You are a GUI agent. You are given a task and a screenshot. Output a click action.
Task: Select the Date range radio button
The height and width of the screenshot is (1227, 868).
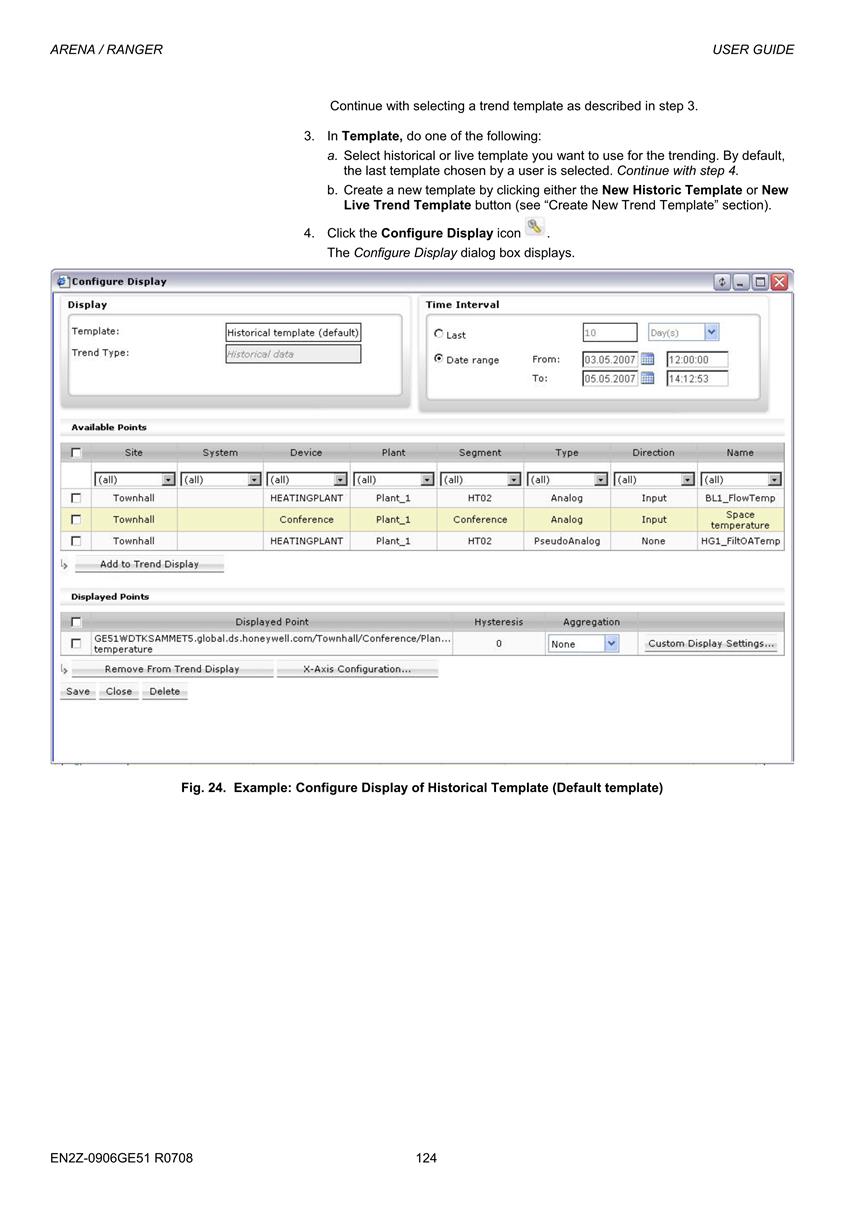point(439,358)
